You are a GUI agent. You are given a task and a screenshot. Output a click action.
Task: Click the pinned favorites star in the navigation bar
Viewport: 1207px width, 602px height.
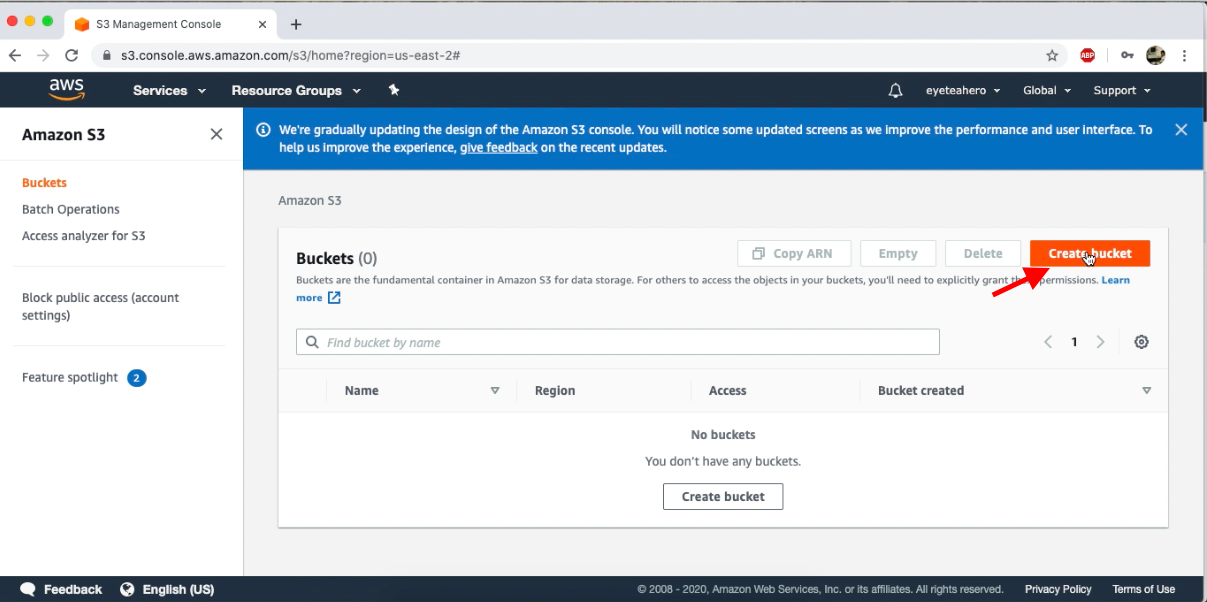(393, 90)
